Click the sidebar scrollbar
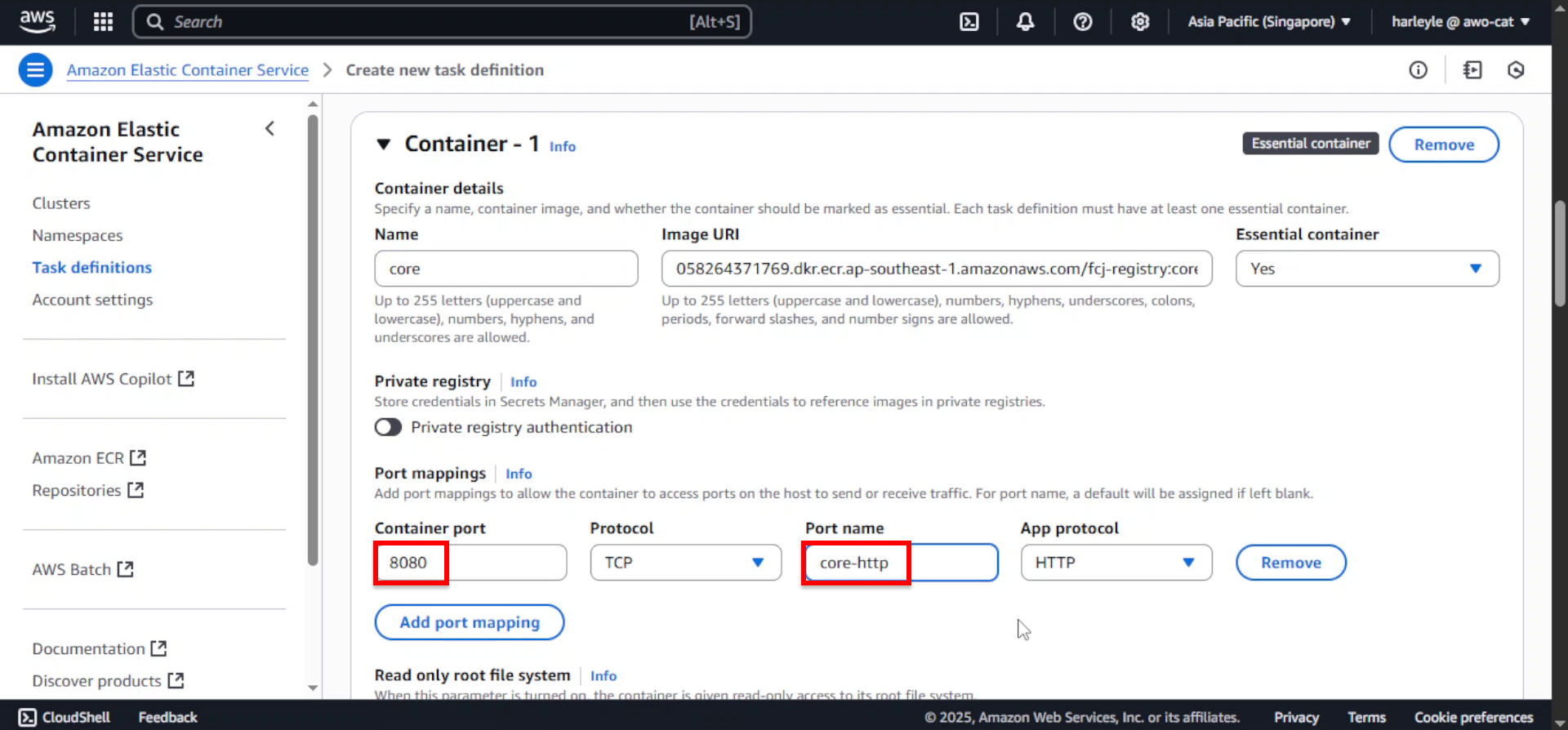The width and height of the screenshot is (1568, 730). 313,340
